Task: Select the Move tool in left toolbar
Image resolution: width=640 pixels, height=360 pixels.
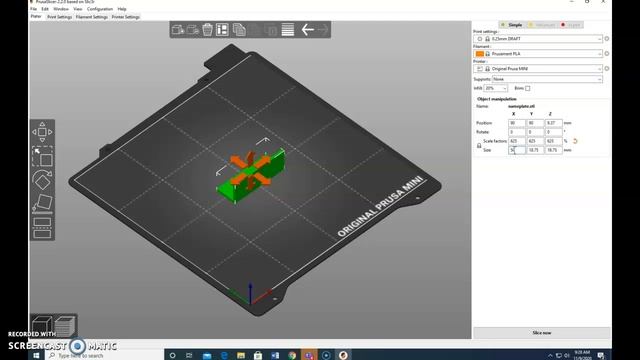Action: [42, 132]
